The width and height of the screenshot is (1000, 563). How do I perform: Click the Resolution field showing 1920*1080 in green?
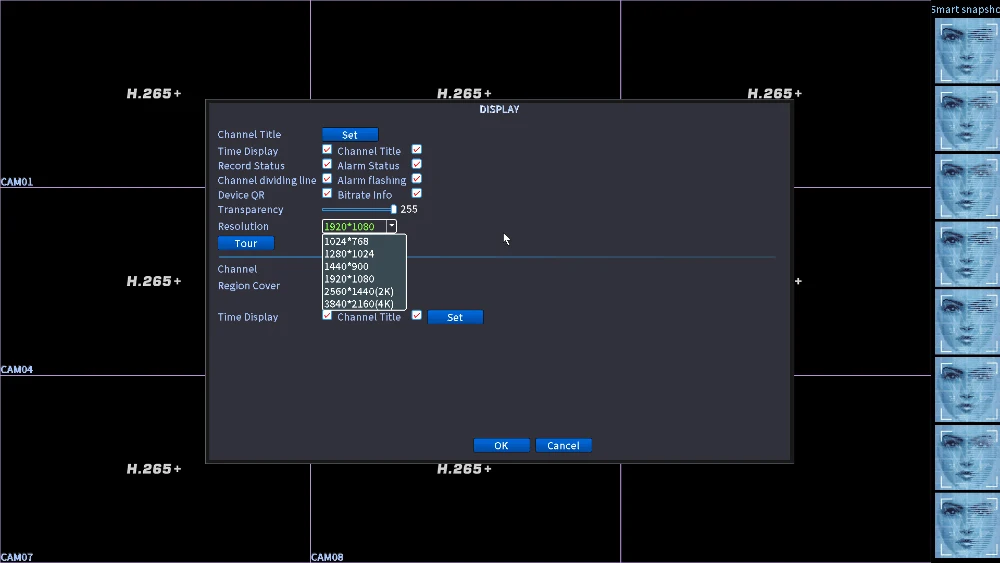(x=355, y=226)
